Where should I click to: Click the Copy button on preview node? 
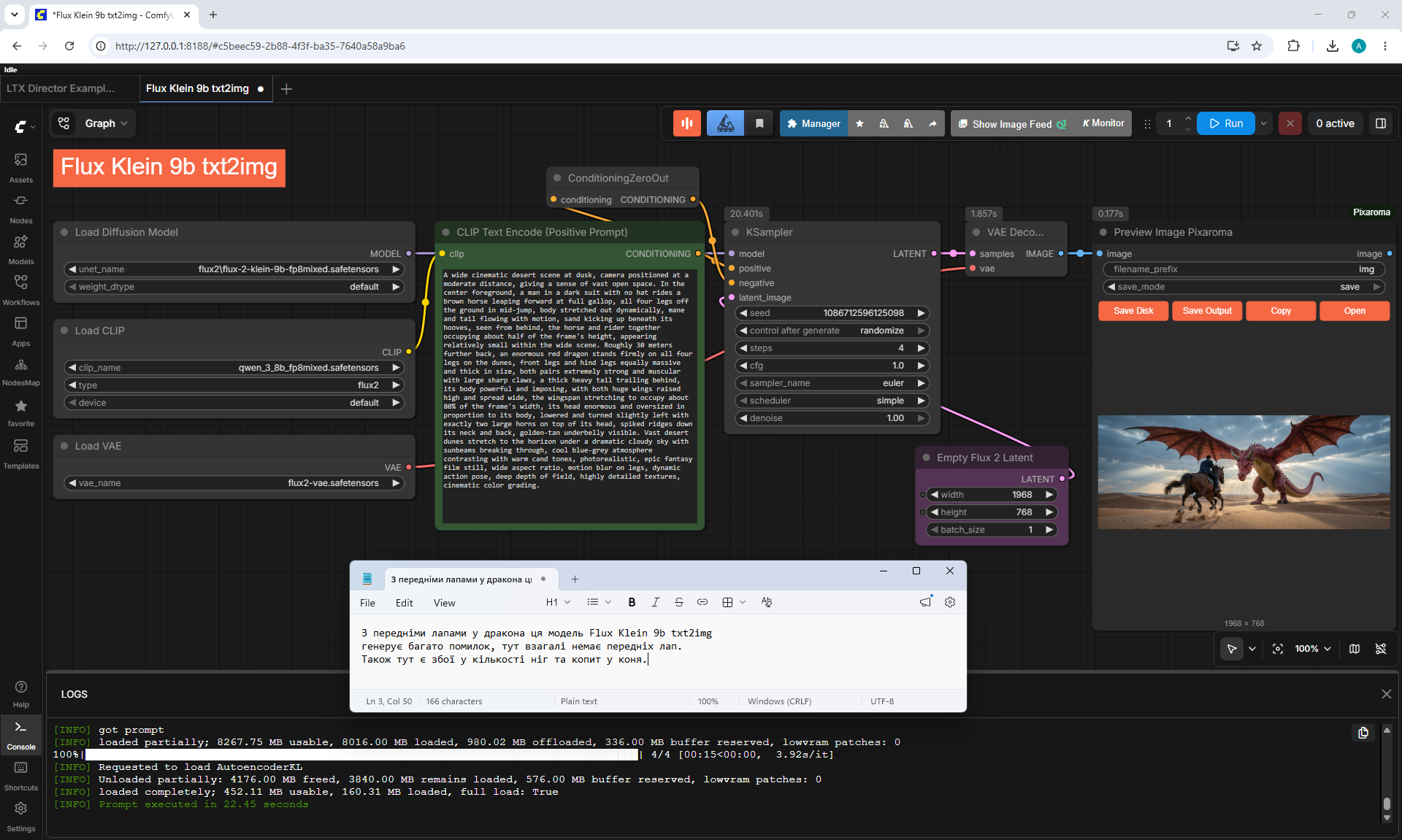pos(1281,311)
